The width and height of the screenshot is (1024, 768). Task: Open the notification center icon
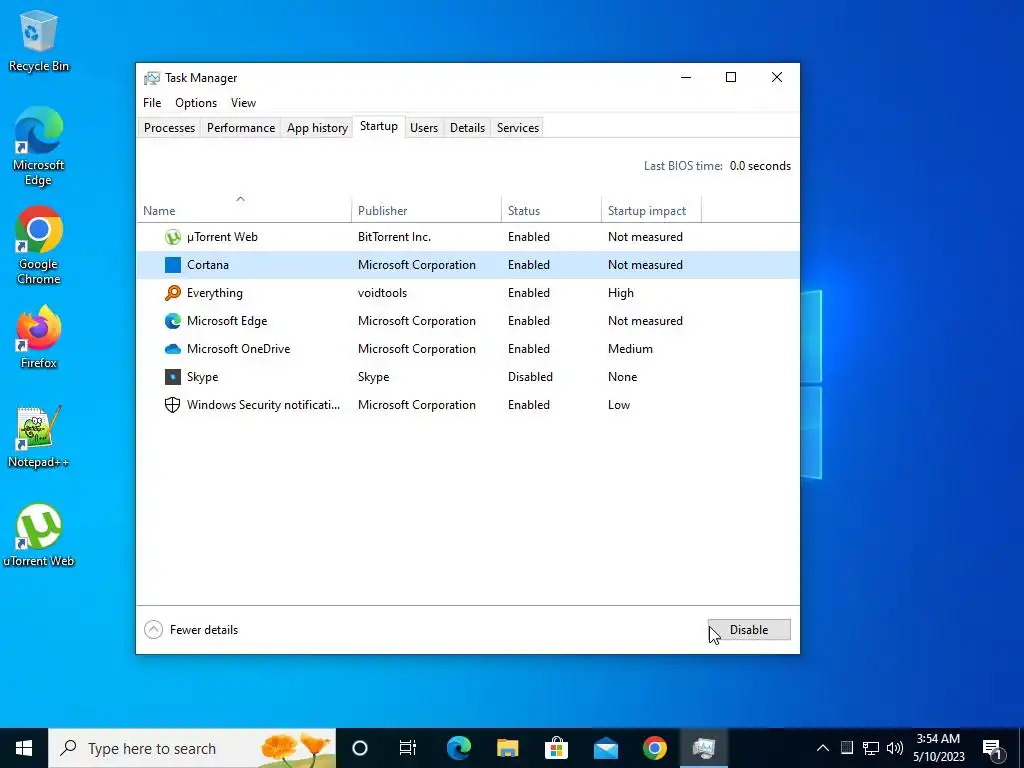coord(992,749)
